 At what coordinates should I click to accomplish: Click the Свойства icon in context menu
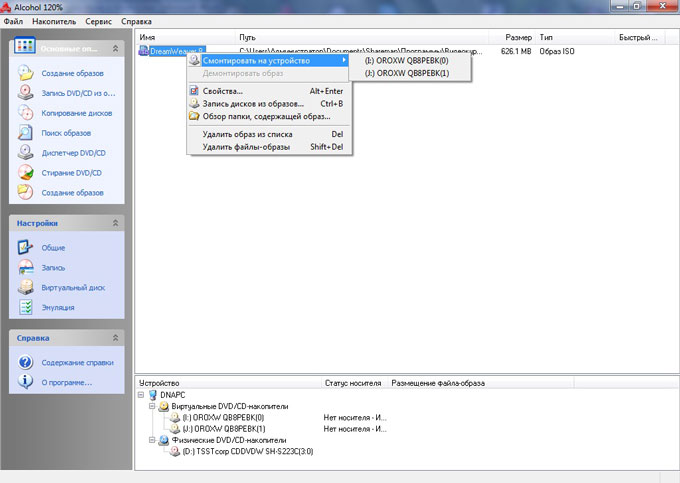coord(194,91)
